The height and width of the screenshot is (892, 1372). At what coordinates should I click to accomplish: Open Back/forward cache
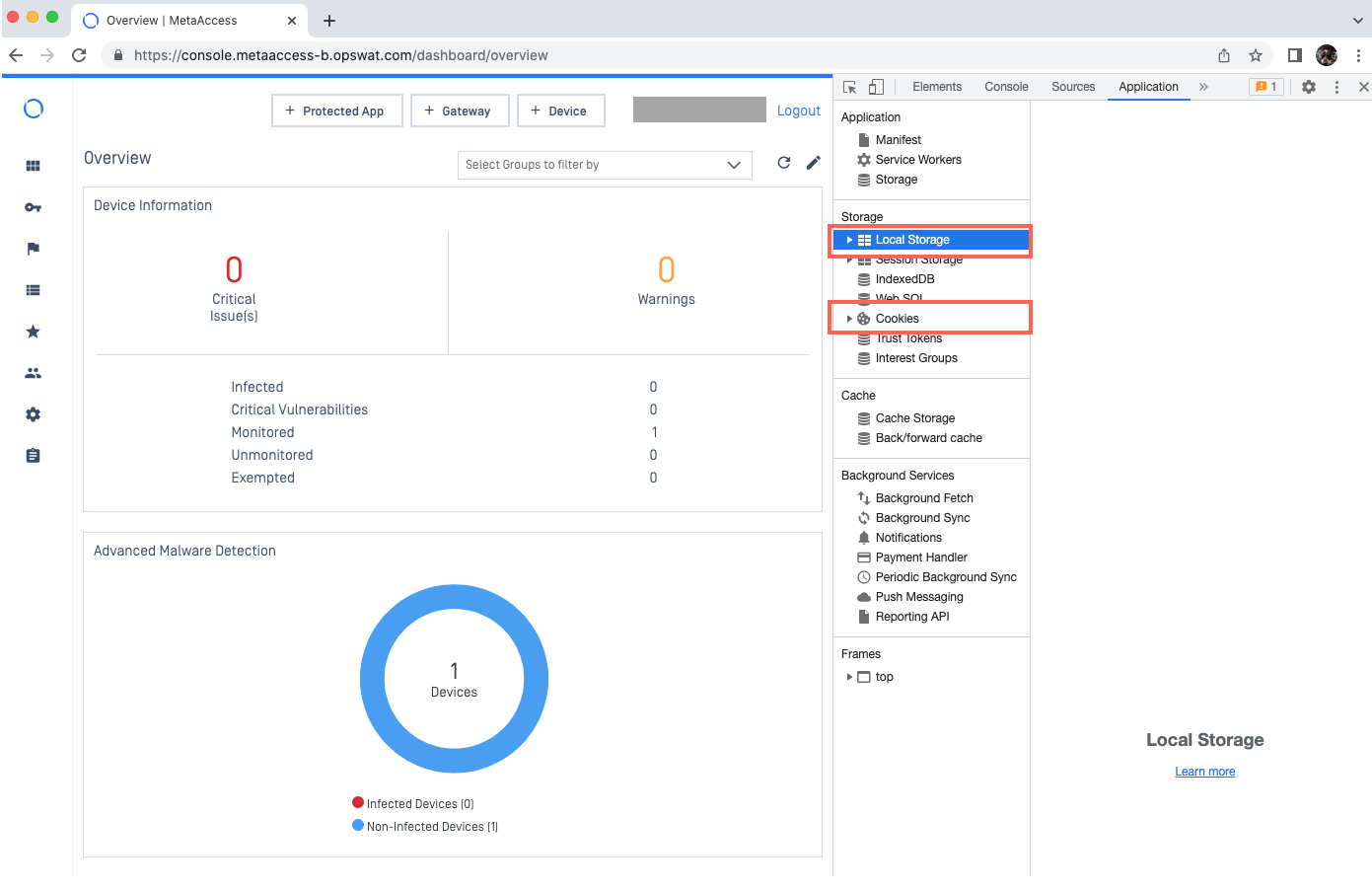(928, 438)
